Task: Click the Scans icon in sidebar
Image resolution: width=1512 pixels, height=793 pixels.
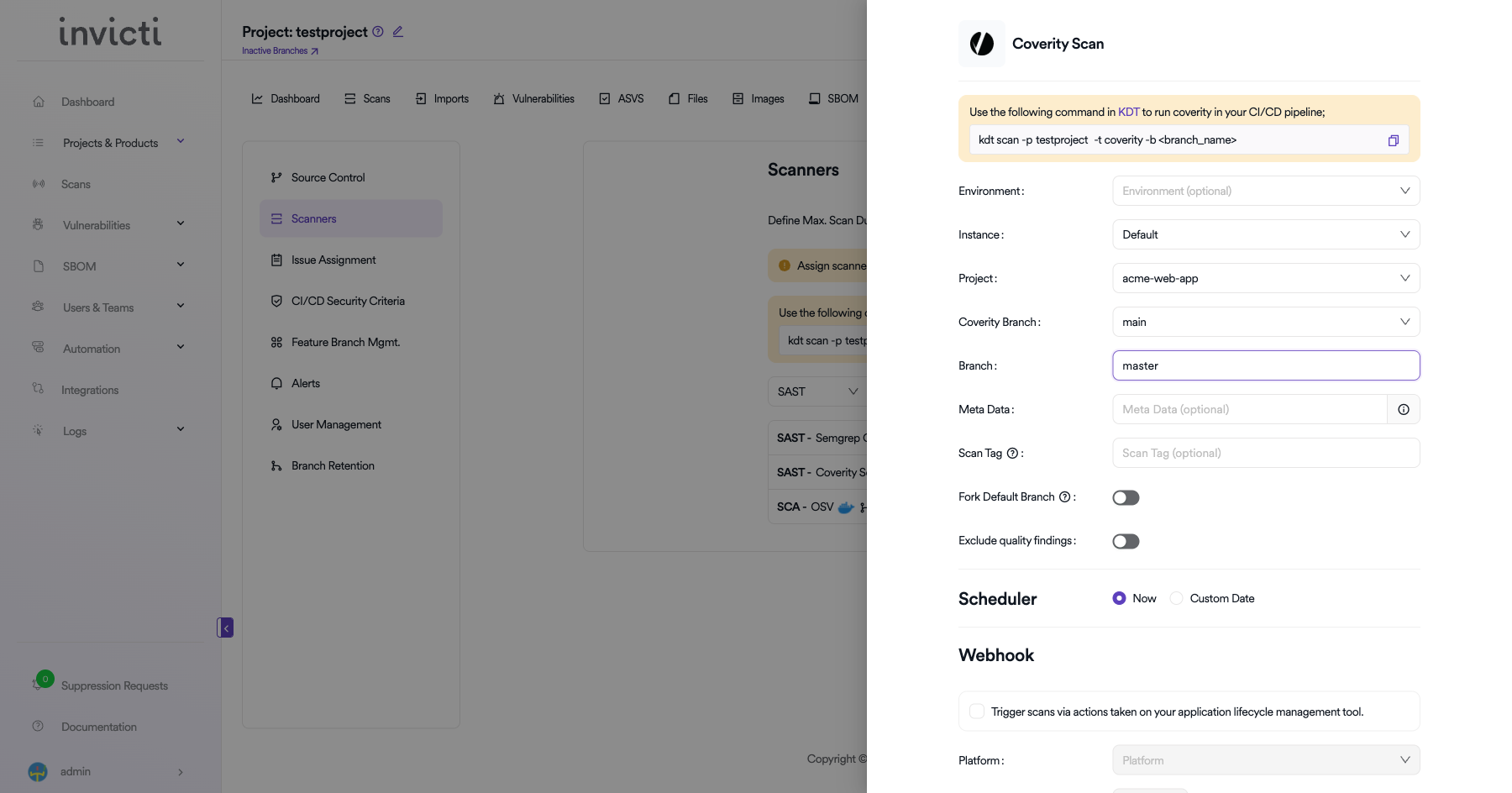Action: click(39, 184)
